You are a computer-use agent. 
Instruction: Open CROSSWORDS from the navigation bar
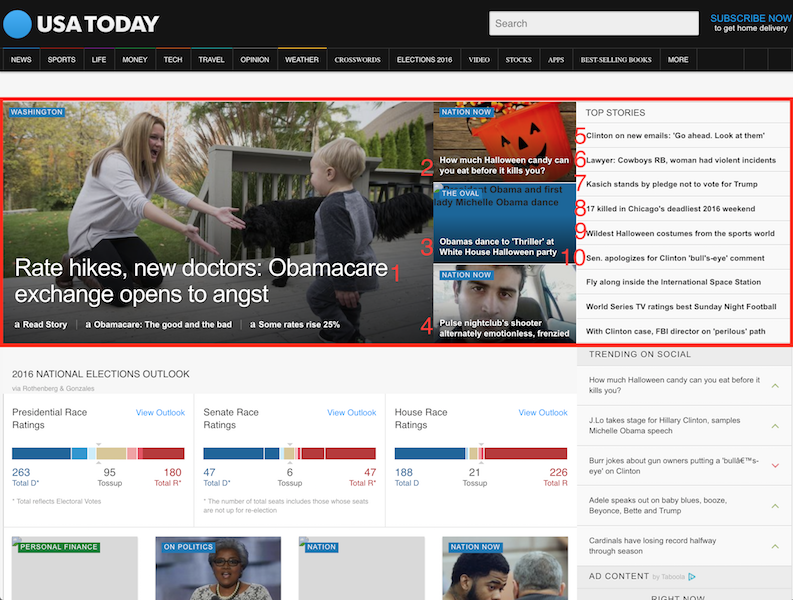coord(358,60)
